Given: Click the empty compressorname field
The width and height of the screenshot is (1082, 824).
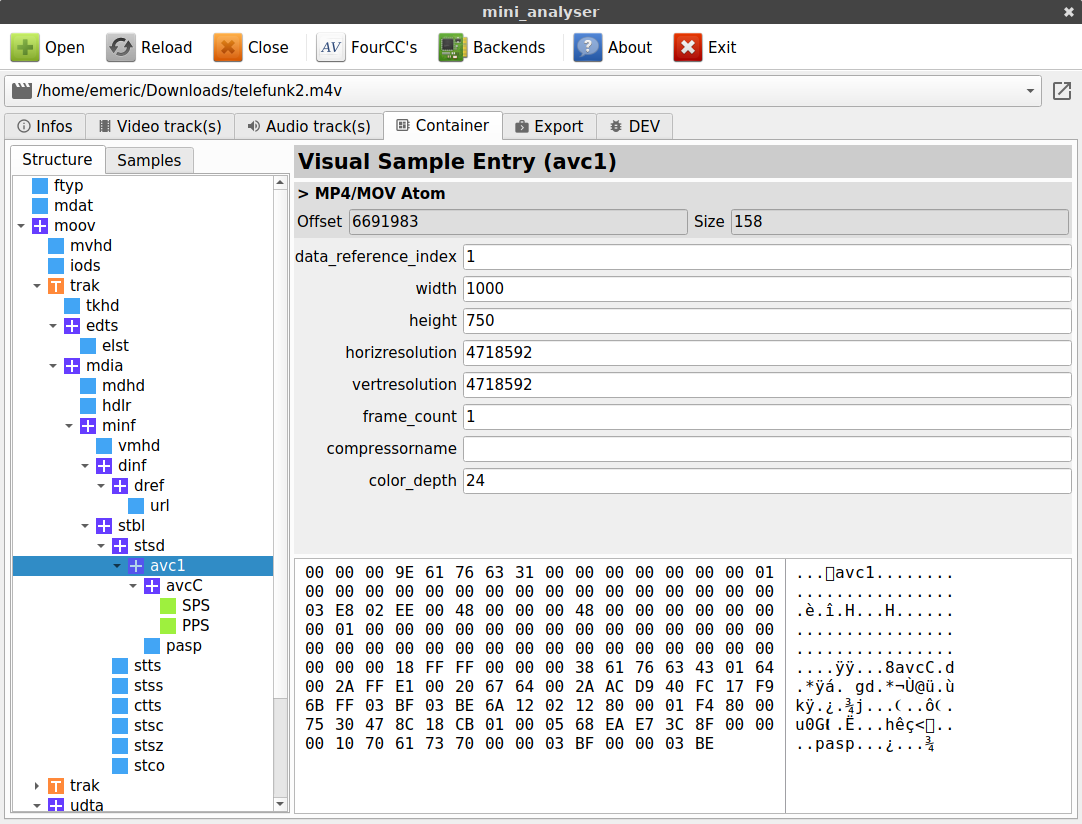Looking at the screenshot, I should coord(767,449).
